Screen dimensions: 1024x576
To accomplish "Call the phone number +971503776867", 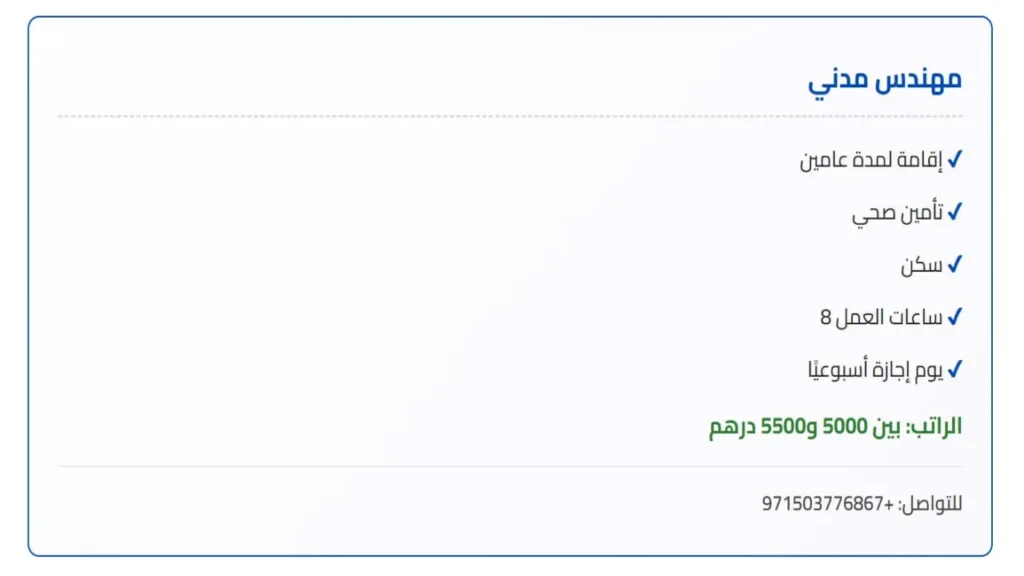I will tap(827, 503).
